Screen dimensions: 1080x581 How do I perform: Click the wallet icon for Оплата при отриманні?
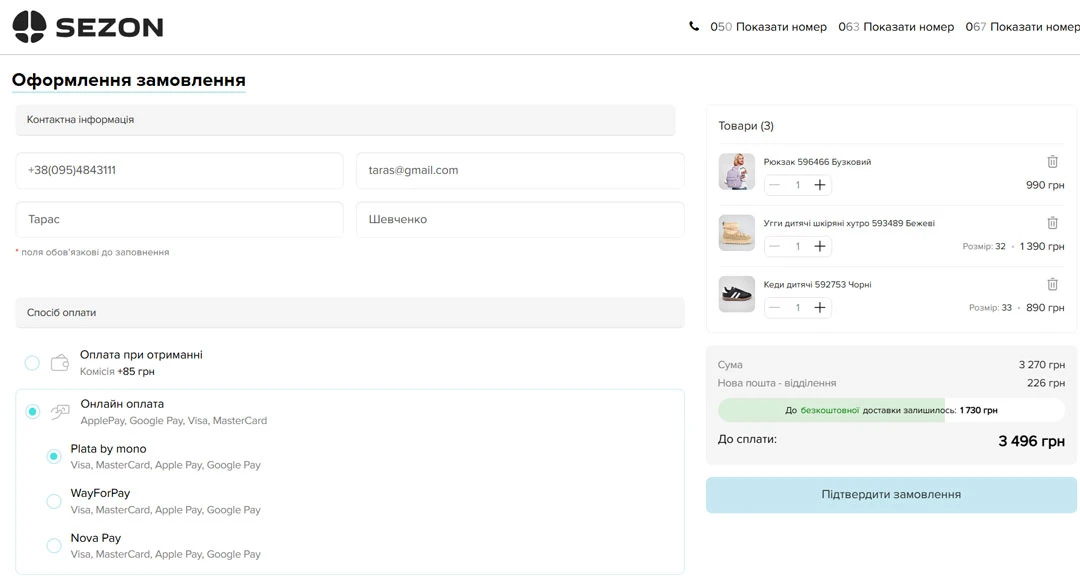(x=60, y=363)
